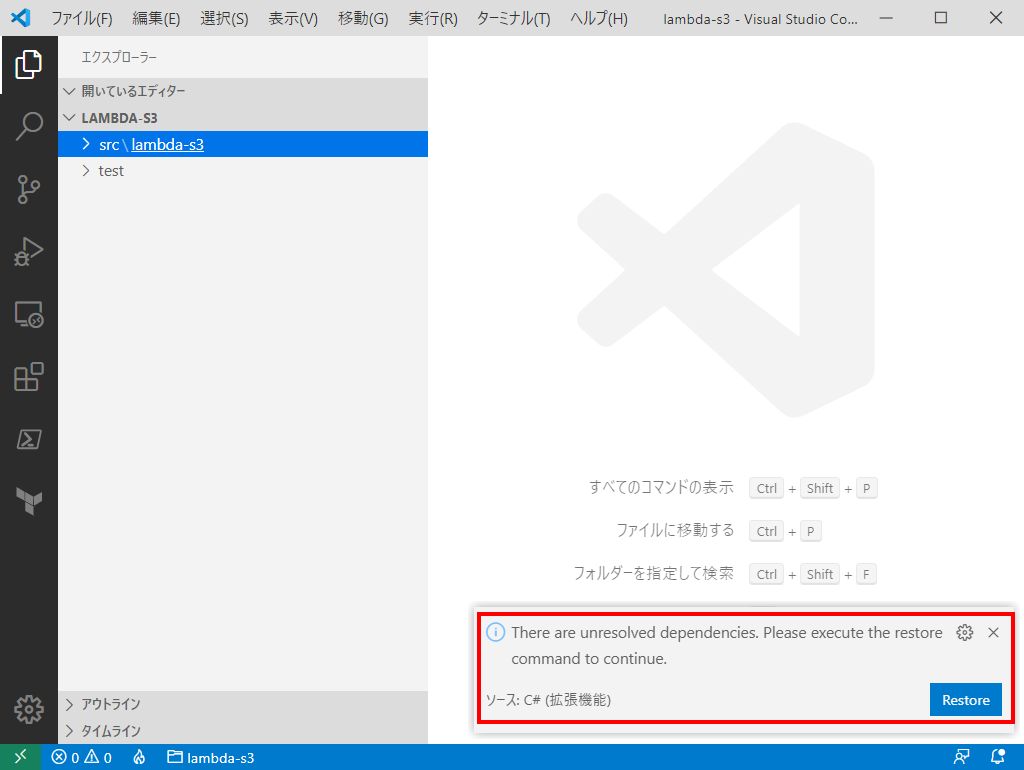Open the notifications bell in status bar

click(996, 757)
